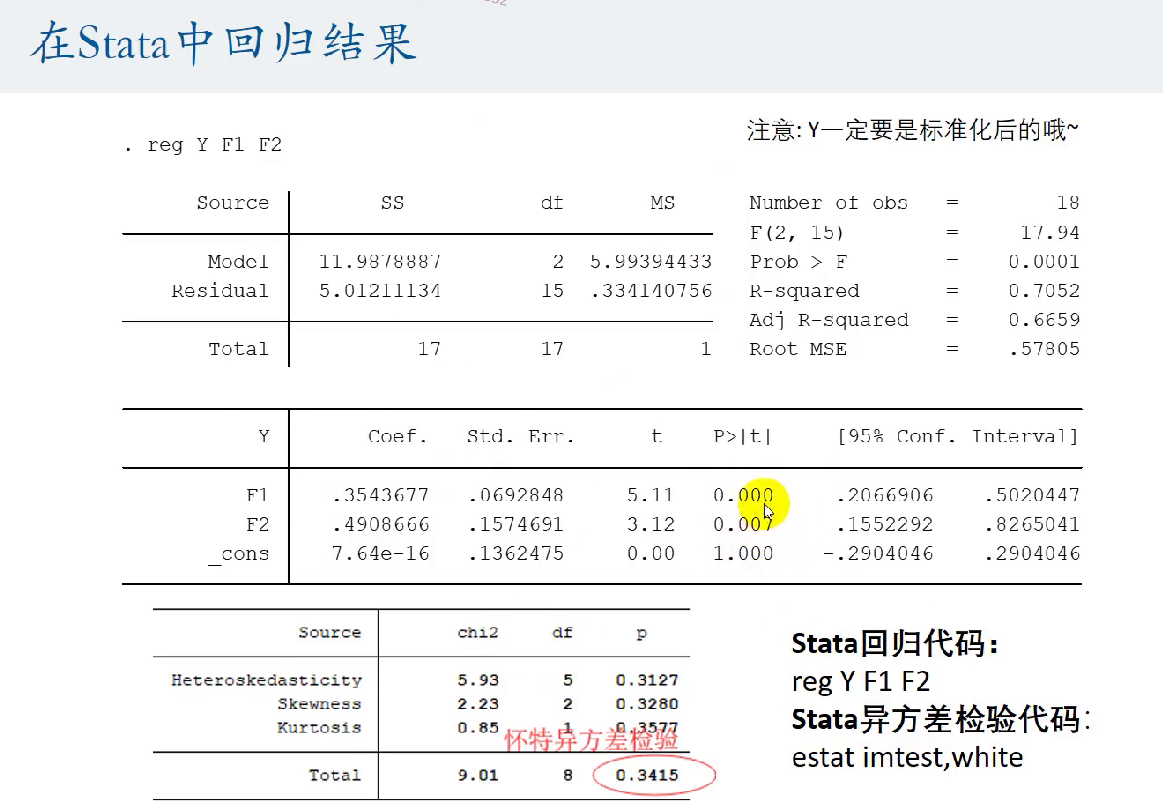Click the code line 'estat imtest,white'
The width and height of the screenshot is (1163, 811).
tap(907, 758)
